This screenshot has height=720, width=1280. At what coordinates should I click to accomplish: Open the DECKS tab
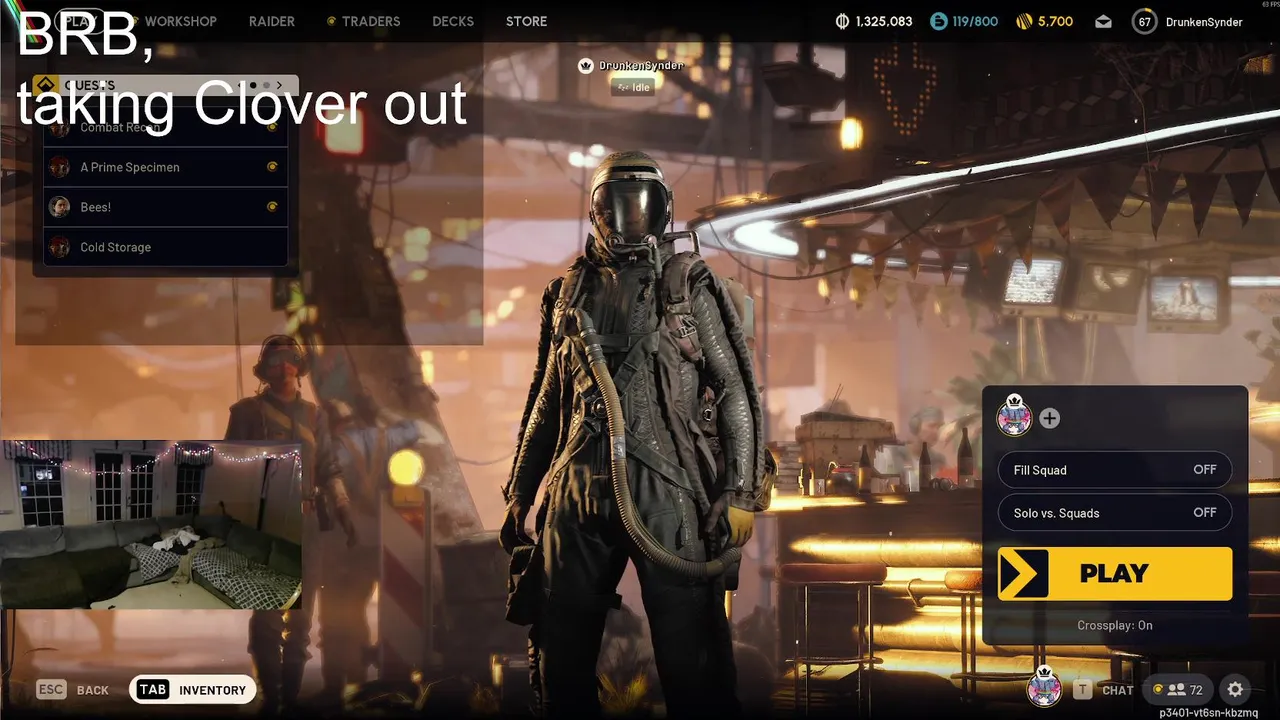pyautogui.click(x=453, y=21)
